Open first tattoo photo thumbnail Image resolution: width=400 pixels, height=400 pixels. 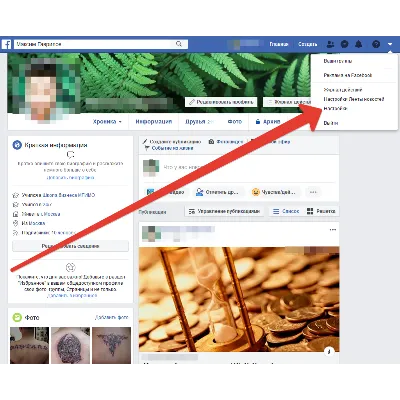[x=29, y=345]
